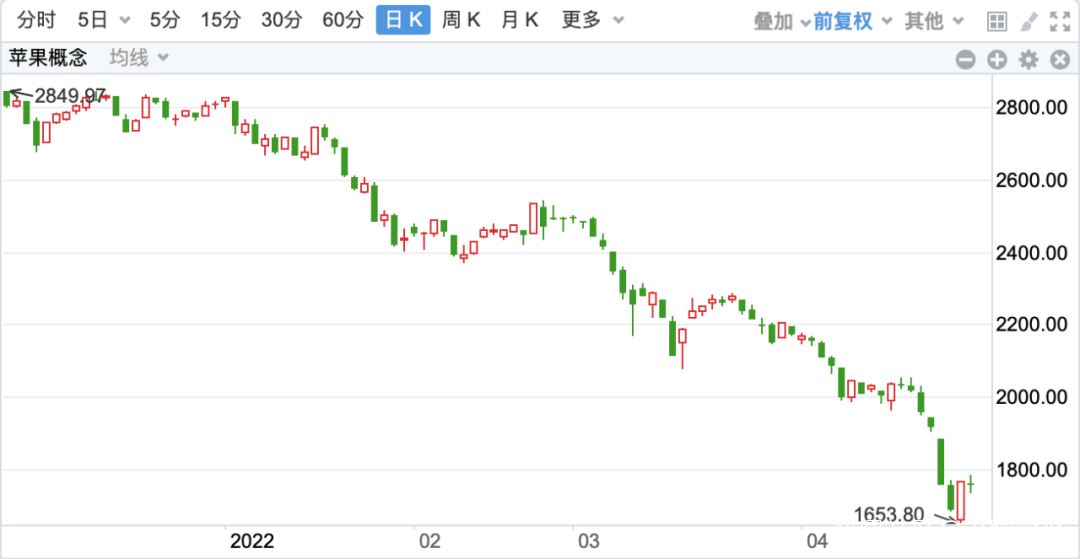Viewport: 1080px width, 559px height.
Task: Close the indicator bar with X icon
Action: [1060, 60]
